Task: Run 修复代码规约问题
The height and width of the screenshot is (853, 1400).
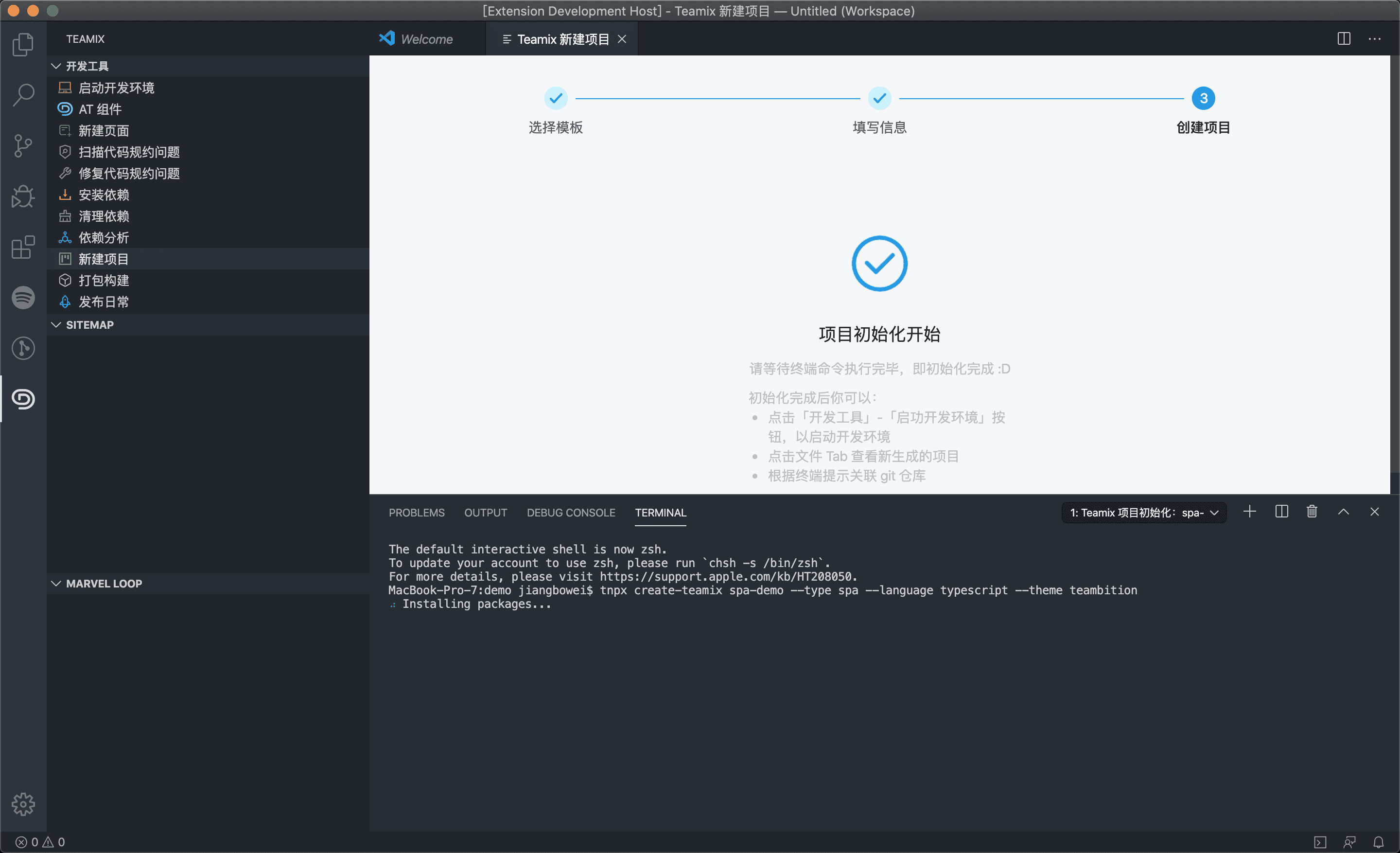Action: pyautogui.click(x=208, y=173)
